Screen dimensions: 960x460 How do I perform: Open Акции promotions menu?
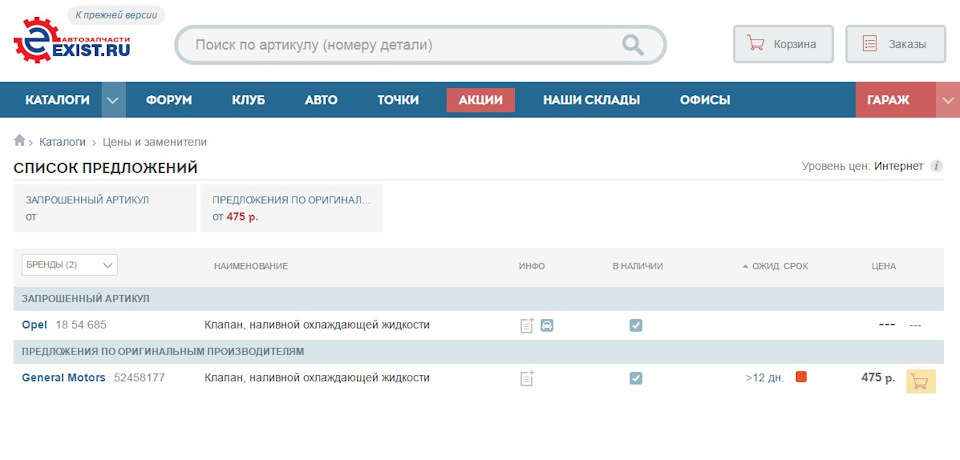tap(481, 100)
